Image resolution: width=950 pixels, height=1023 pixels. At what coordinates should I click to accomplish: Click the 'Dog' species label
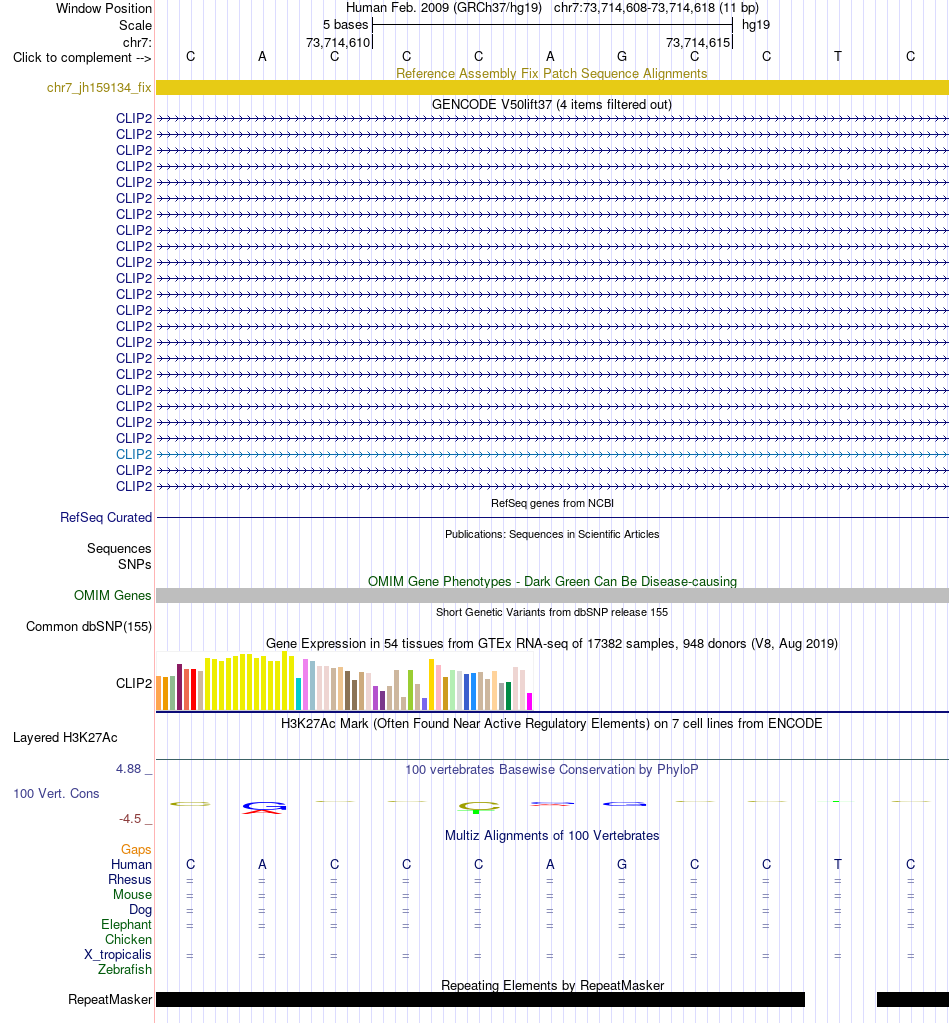(x=140, y=909)
